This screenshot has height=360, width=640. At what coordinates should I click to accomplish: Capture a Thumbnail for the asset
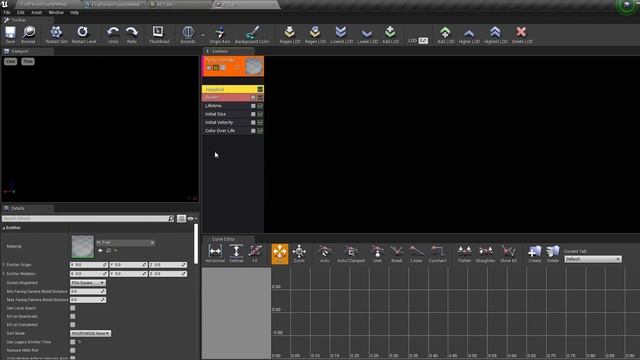tap(159, 35)
